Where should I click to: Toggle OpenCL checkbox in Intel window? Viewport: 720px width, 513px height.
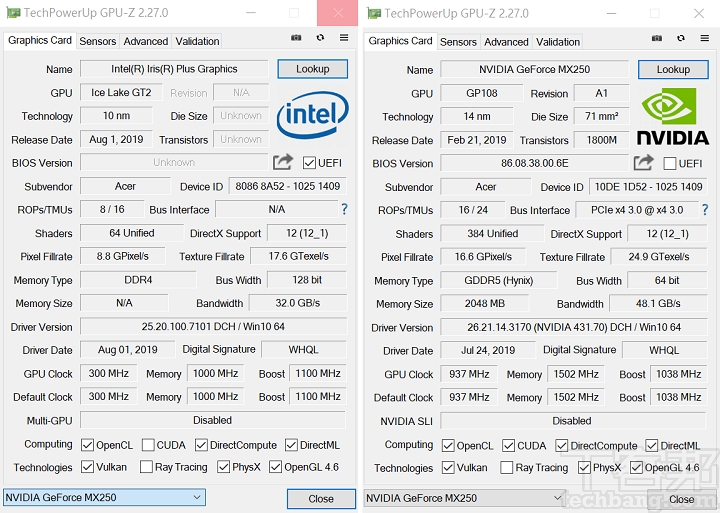click(87, 445)
